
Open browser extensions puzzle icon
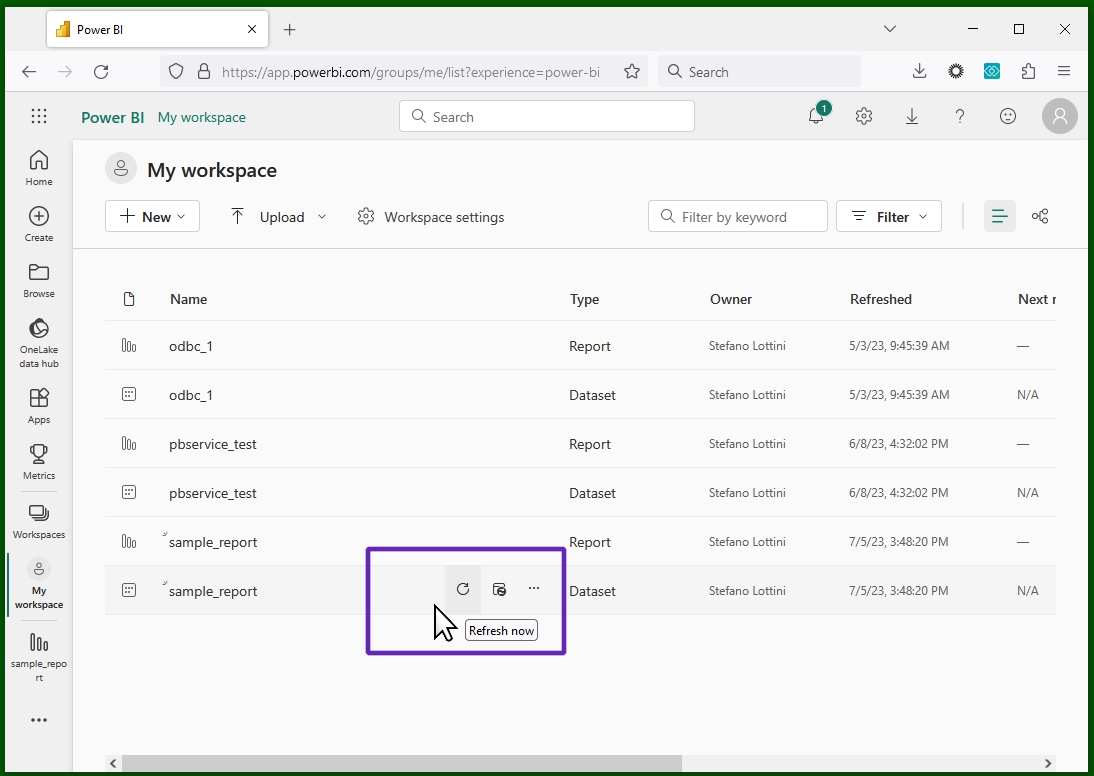(x=1028, y=71)
